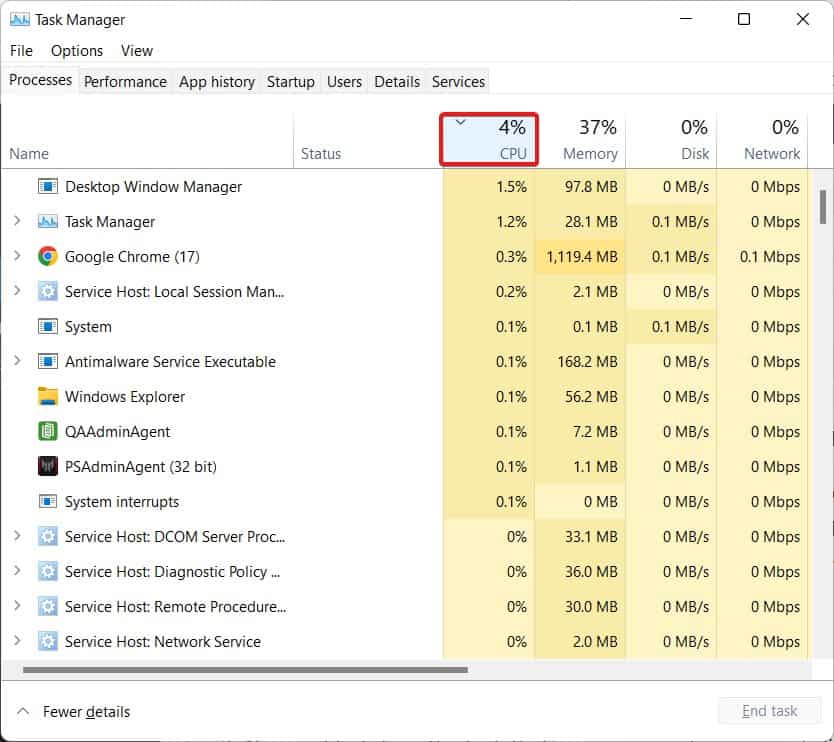Viewport: 834px width, 742px height.
Task: Click the horizontal scrollbar thumb
Action: click(245, 670)
